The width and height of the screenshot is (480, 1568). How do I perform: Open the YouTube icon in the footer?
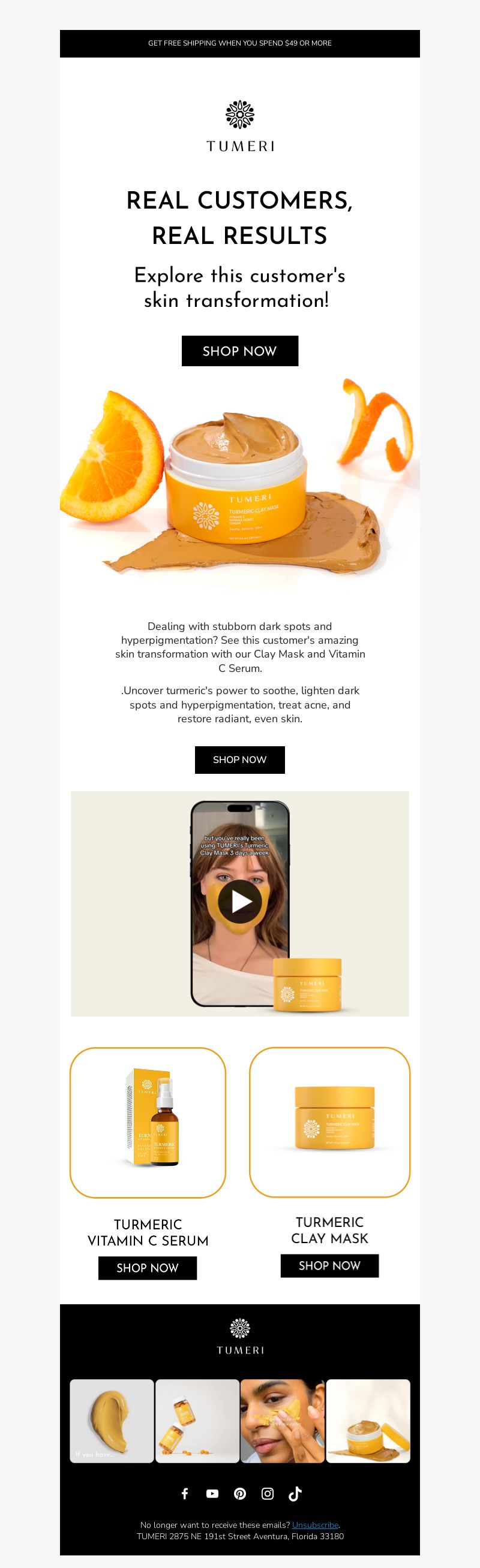212,1493
